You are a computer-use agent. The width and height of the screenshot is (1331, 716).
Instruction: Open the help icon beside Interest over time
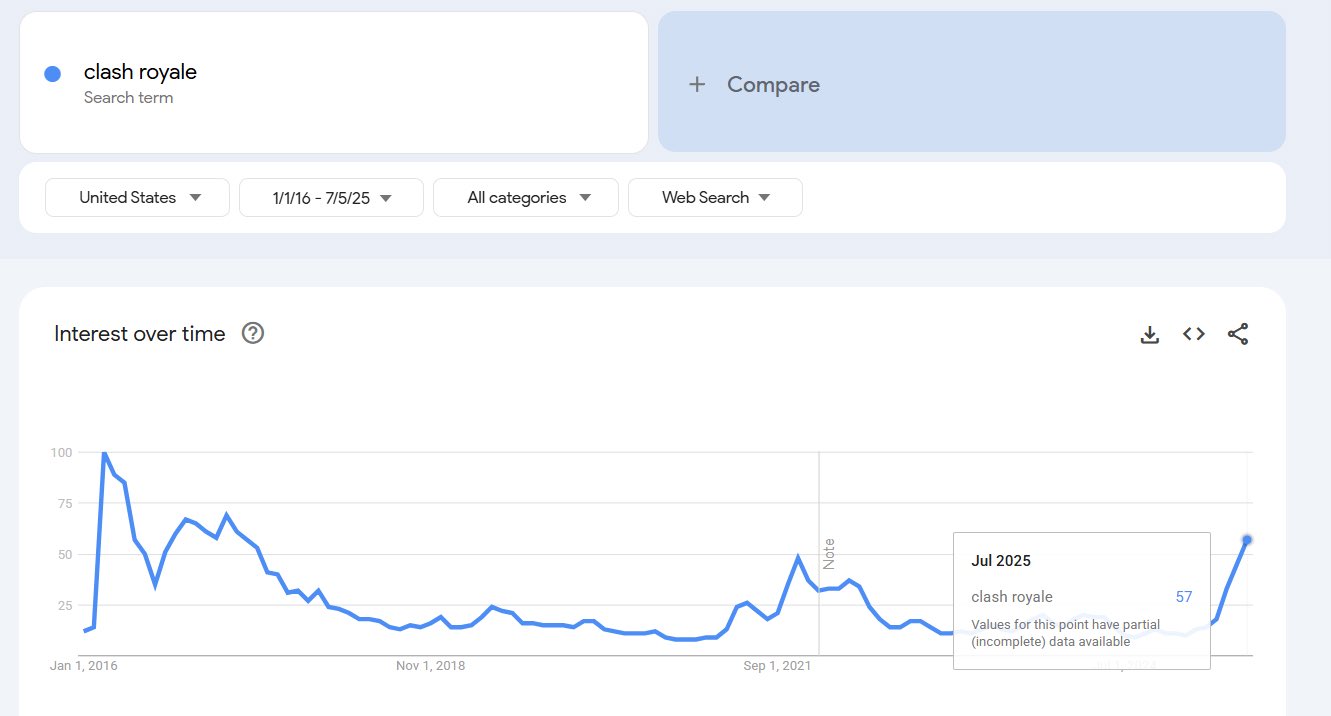tap(253, 334)
